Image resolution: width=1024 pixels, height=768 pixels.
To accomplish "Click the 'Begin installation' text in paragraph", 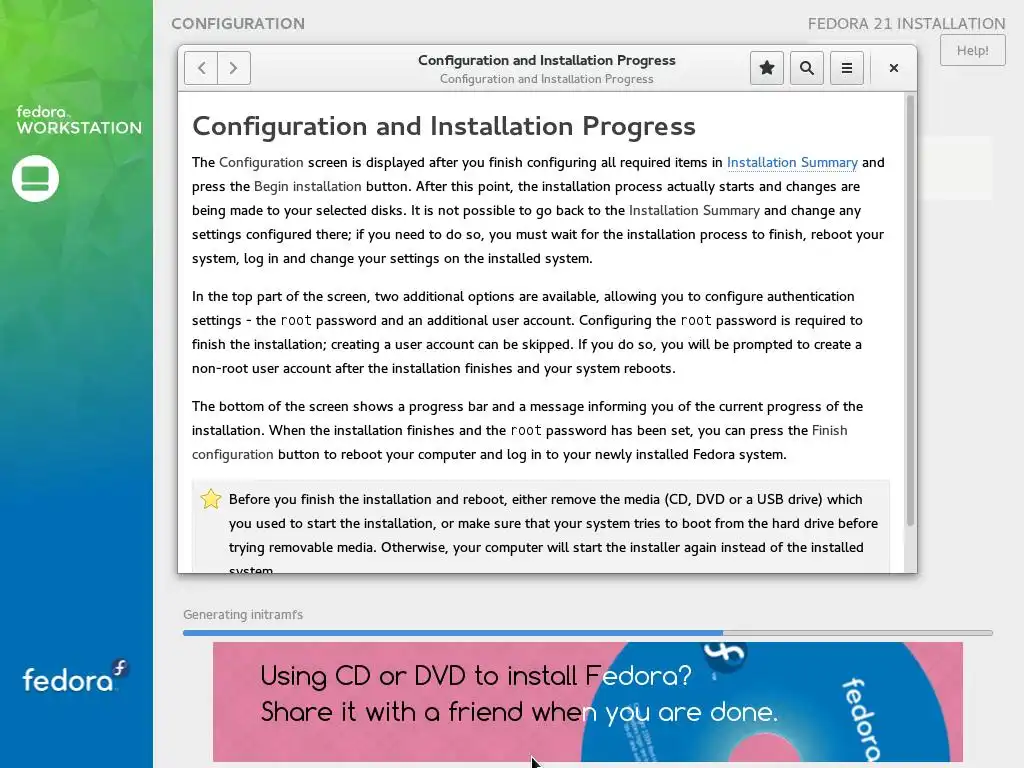I will coord(308,186).
